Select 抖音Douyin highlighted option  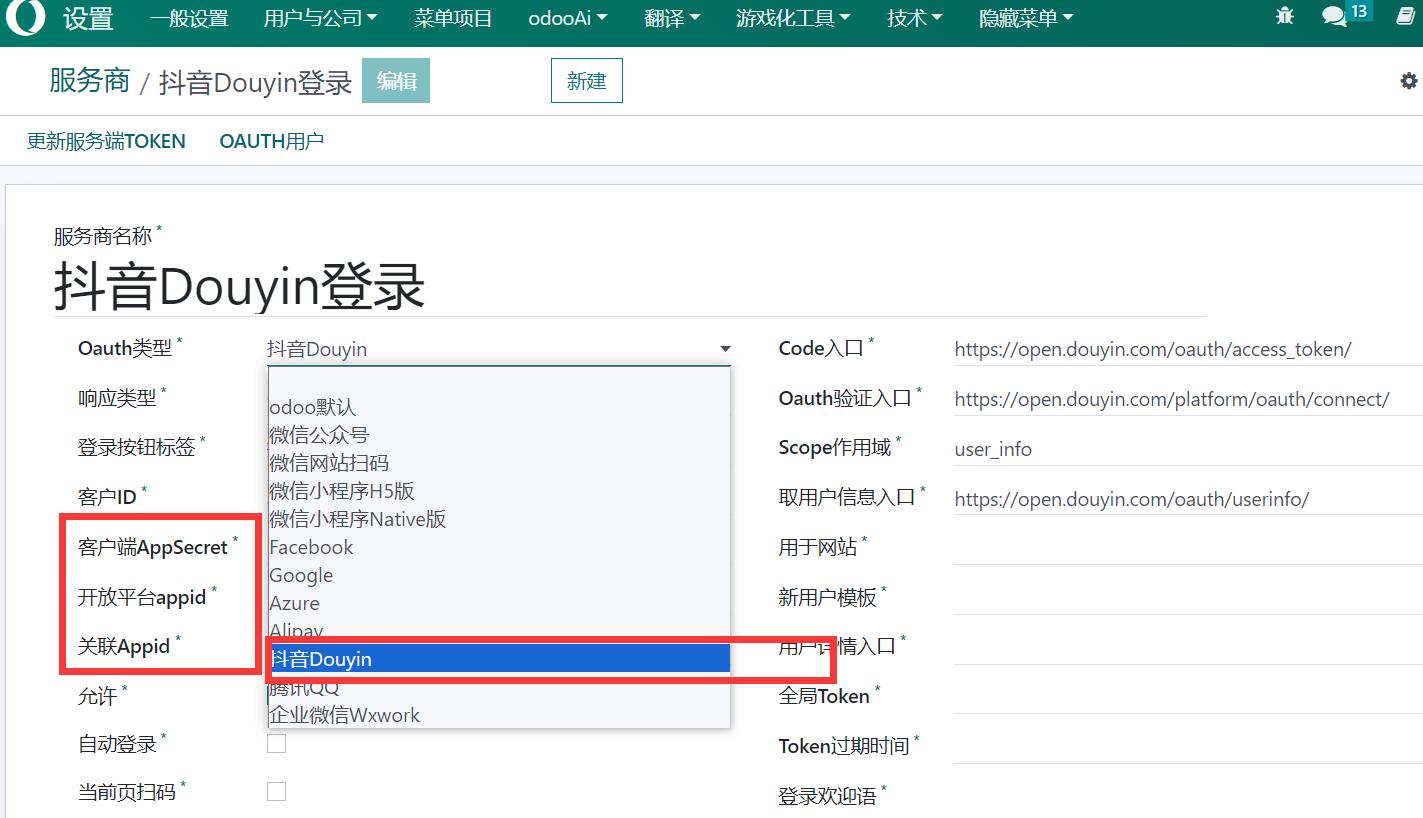499,659
